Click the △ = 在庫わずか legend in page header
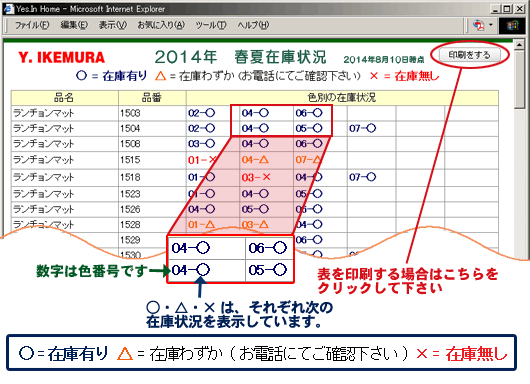The image size is (530, 384). pos(258,76)
